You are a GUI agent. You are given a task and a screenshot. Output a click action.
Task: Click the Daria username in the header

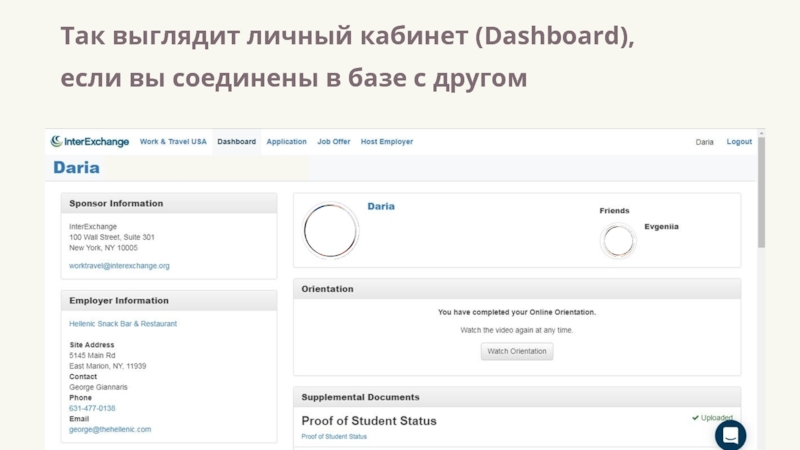pyautogui.click(x=705, y=142)
